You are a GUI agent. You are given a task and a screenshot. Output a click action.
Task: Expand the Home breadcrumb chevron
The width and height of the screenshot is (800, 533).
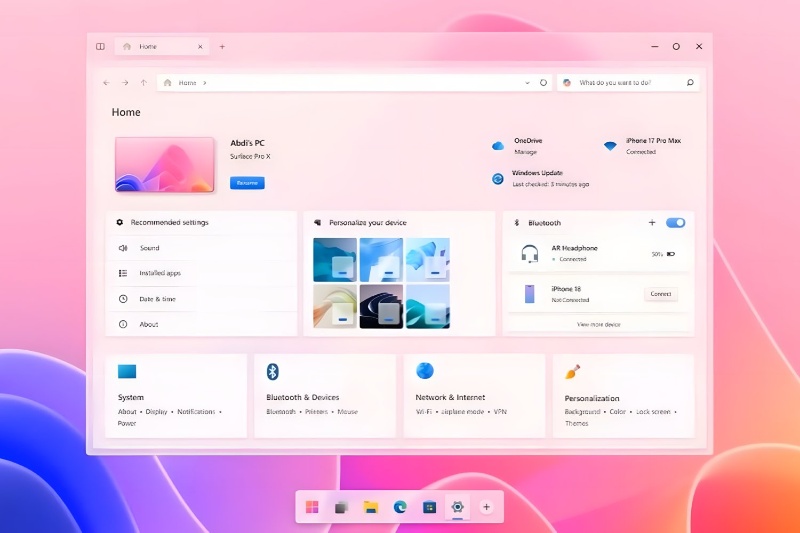pos(205,83)
